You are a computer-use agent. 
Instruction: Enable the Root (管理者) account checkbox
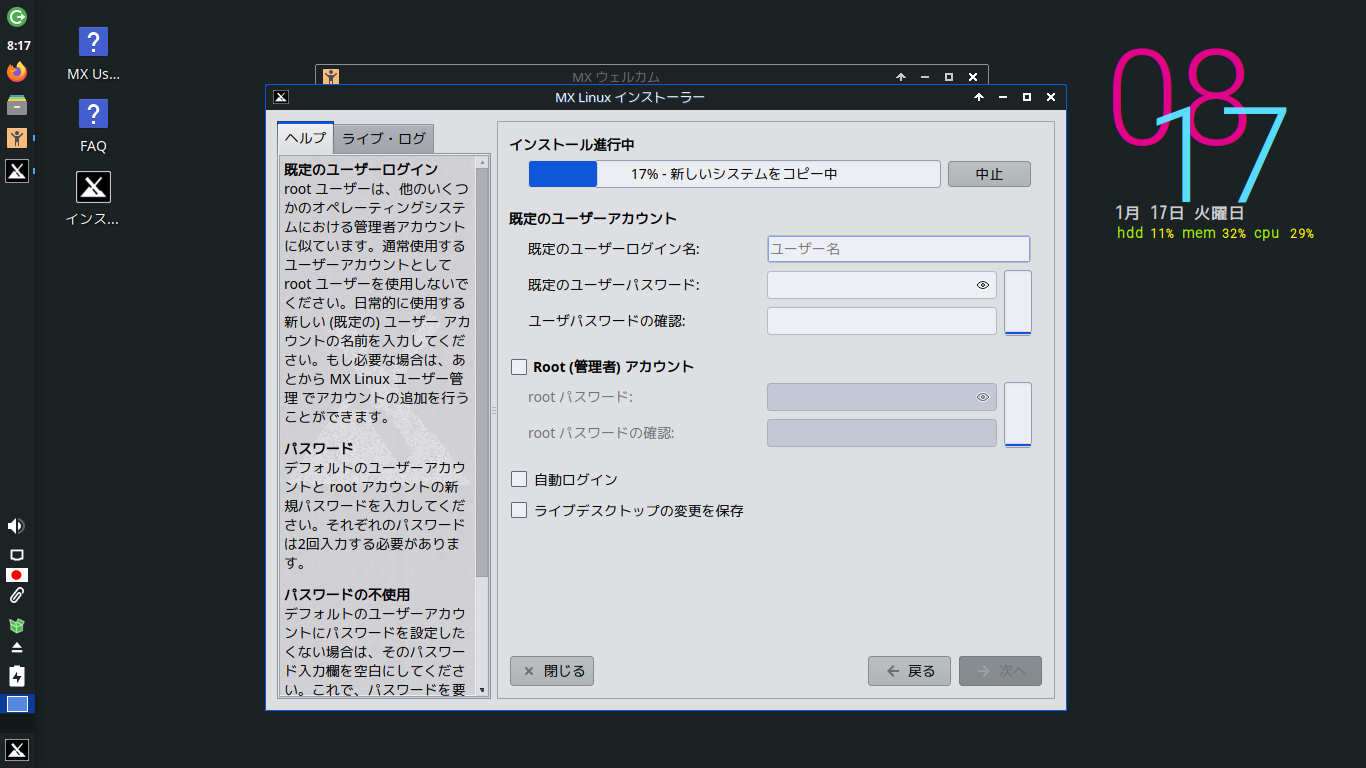coord(519,367)
